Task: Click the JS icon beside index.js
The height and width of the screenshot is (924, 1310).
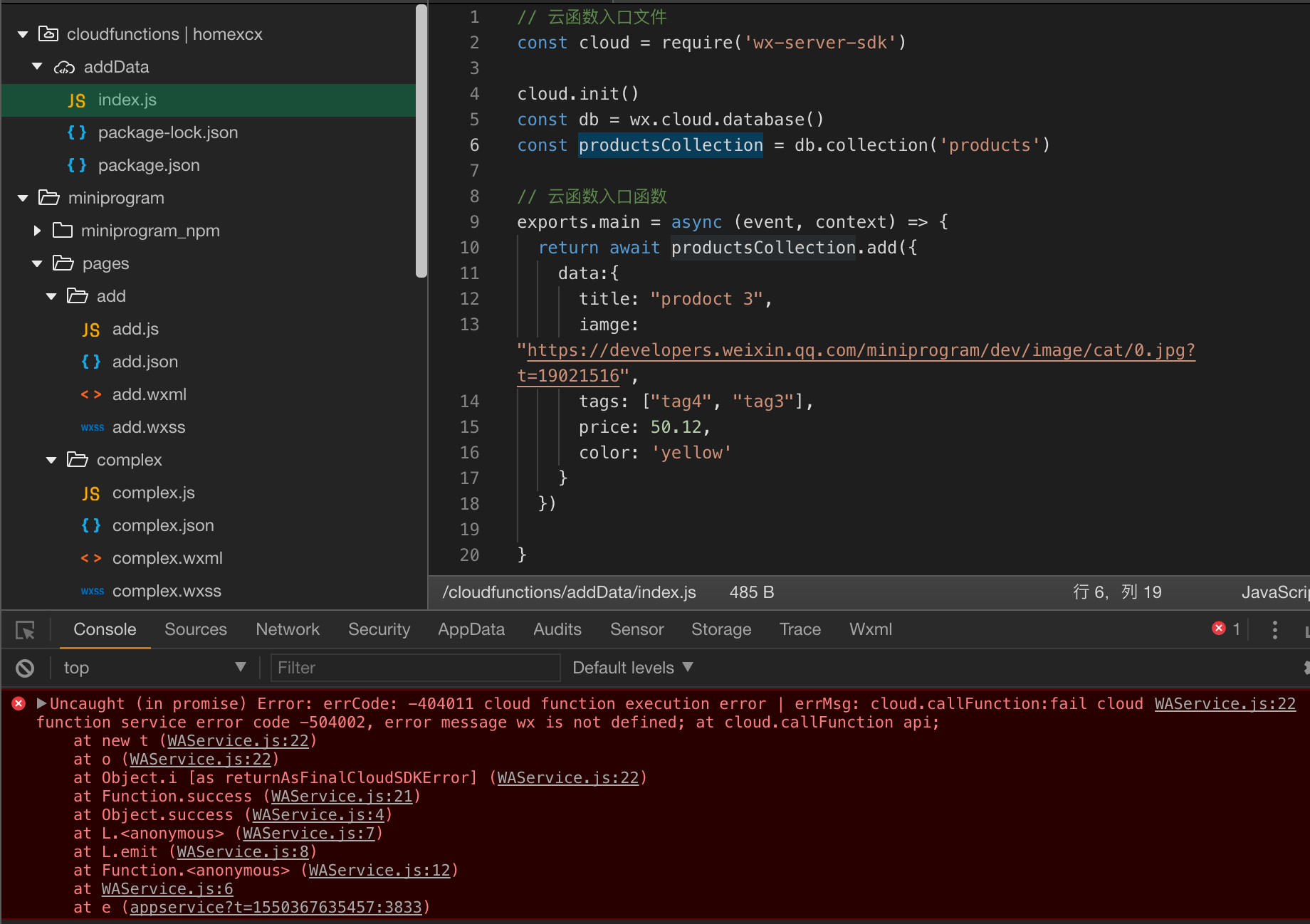Action: click(77, 100)
